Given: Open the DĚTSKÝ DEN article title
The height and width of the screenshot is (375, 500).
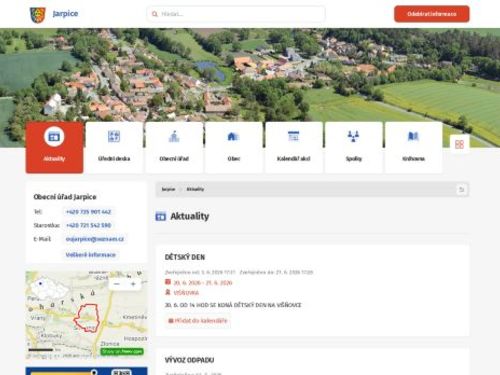Looking at the screenshot, I should 185,257.
